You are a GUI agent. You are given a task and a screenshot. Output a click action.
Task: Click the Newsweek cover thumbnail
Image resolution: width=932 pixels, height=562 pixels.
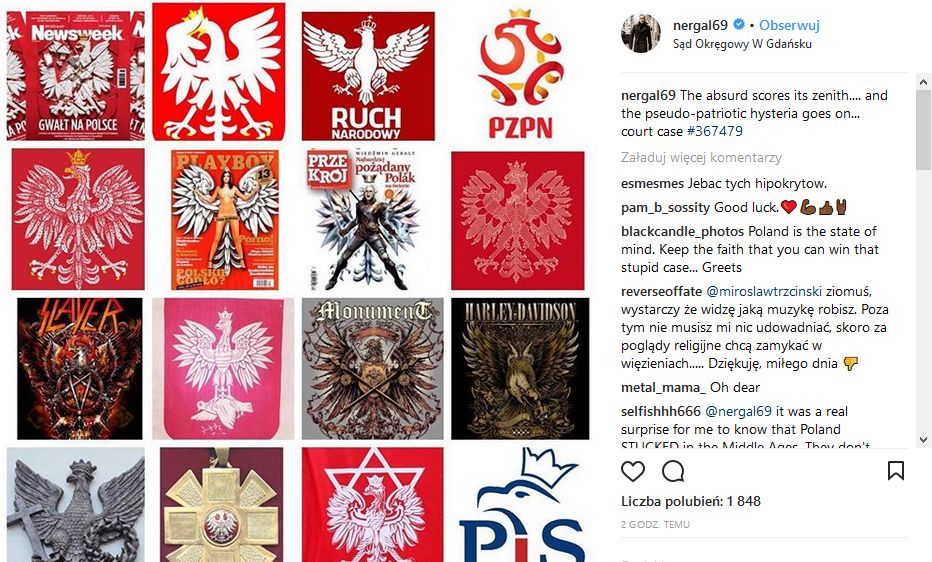(x=75, y=75)
